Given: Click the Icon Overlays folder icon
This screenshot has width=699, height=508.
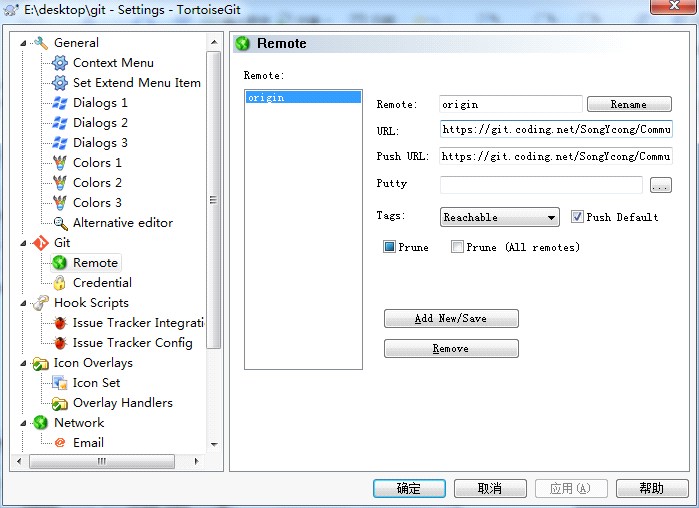Looking at the screenshot, I should coord(41,364).
